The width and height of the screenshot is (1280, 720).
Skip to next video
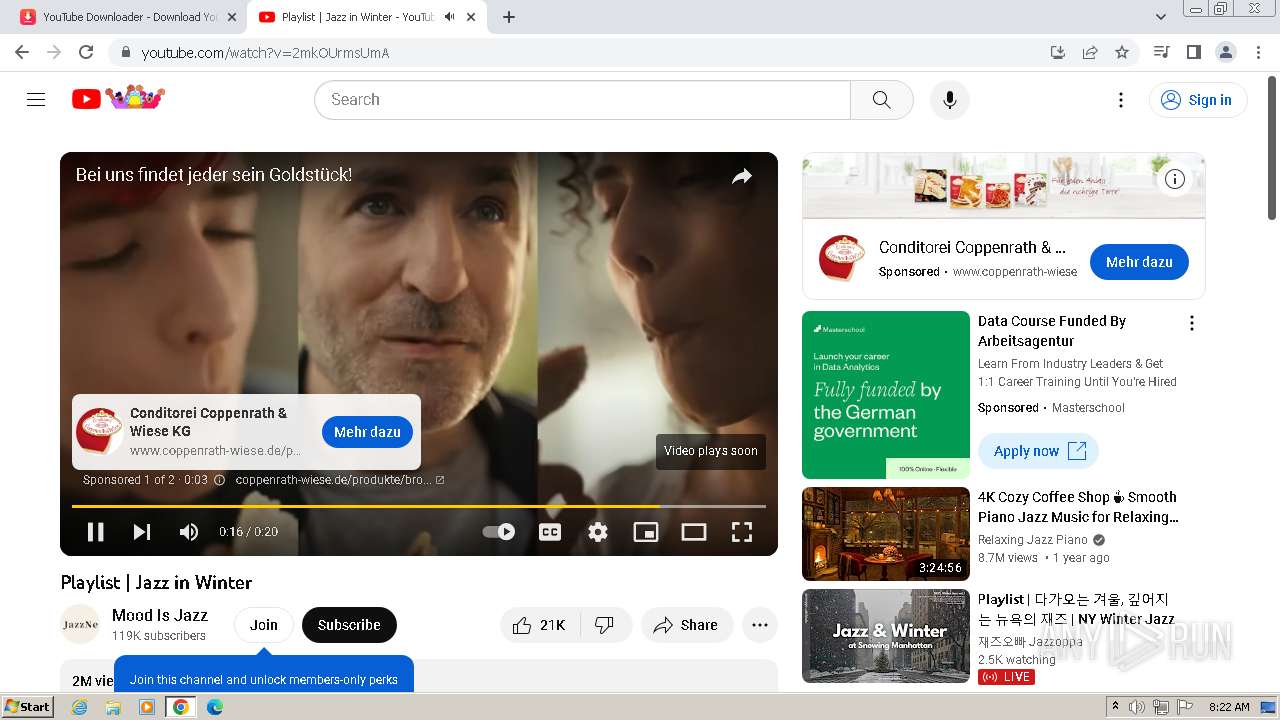pos(142,532)
